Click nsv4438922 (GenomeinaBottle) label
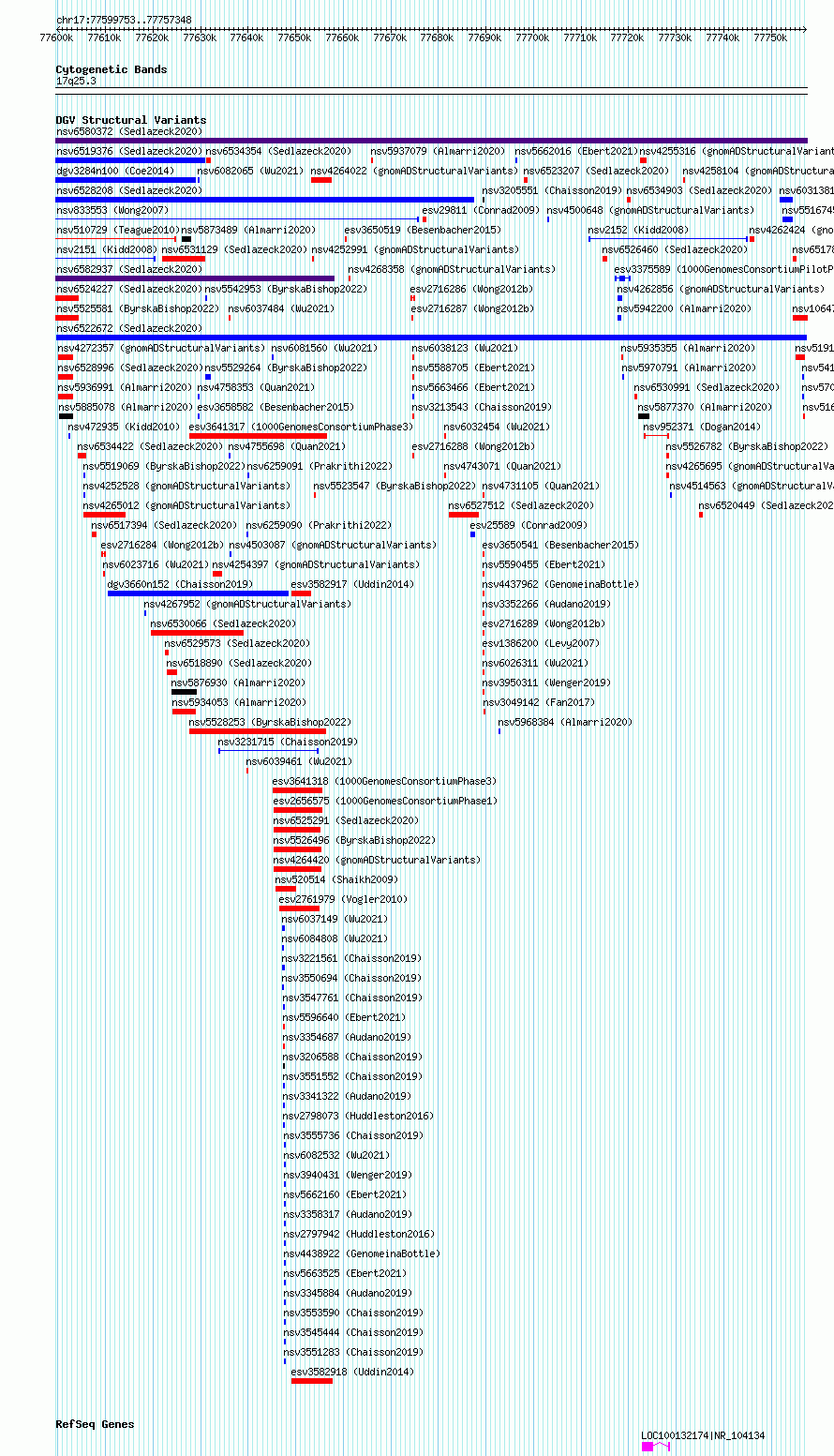The width and height of the screenshot is (834, 1456). tap(362, 1253)
